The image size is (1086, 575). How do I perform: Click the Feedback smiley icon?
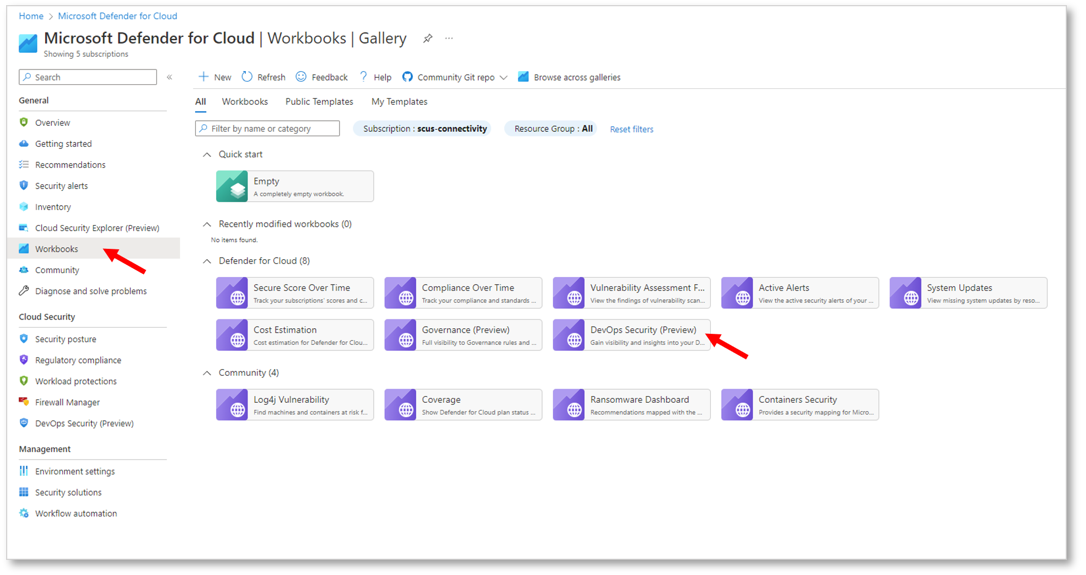click(301, 77)
